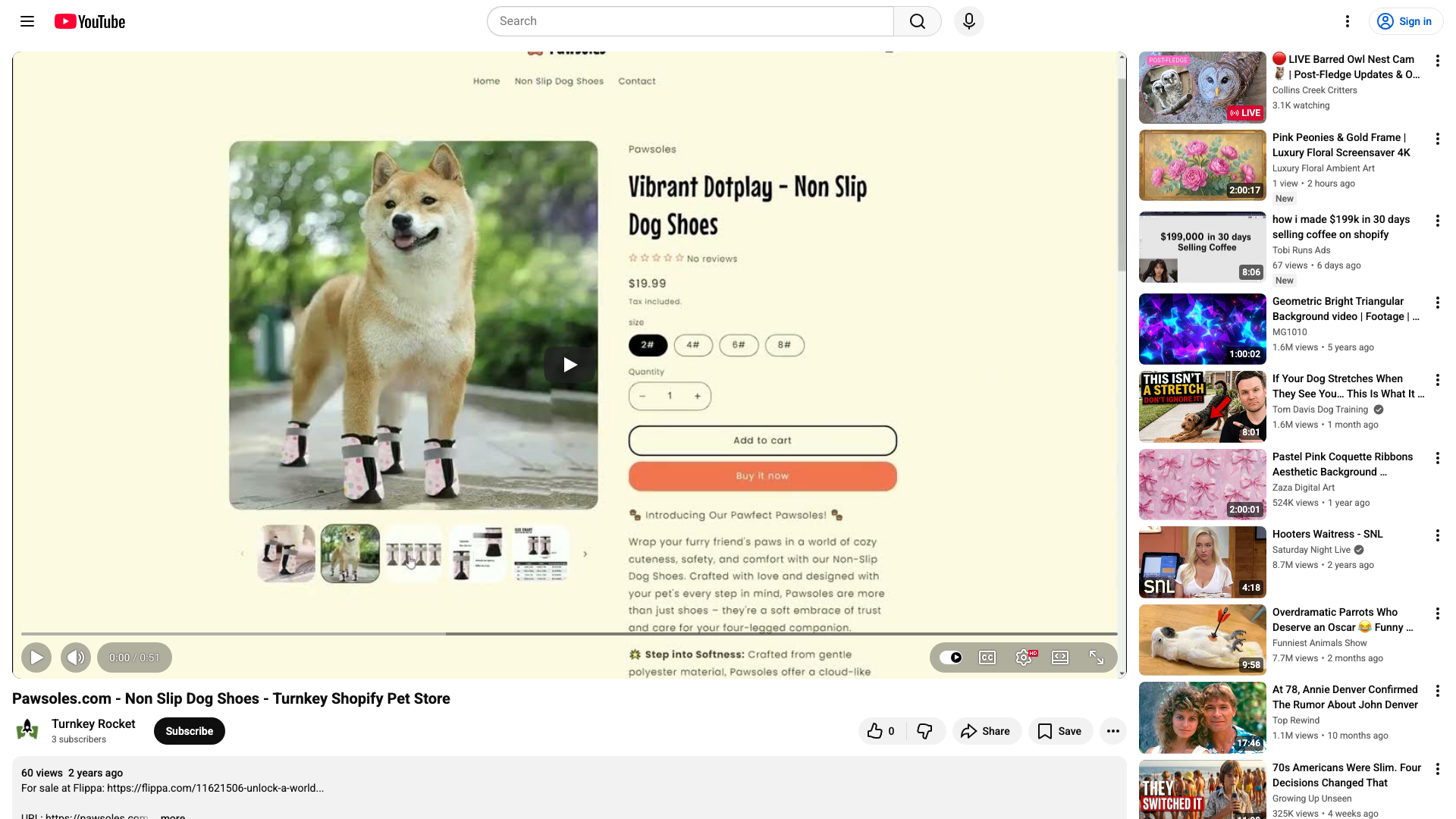1456x819 pixels.
Task: Open options for Hooters Waitress SNL video
Action: tap(1437, 535)
